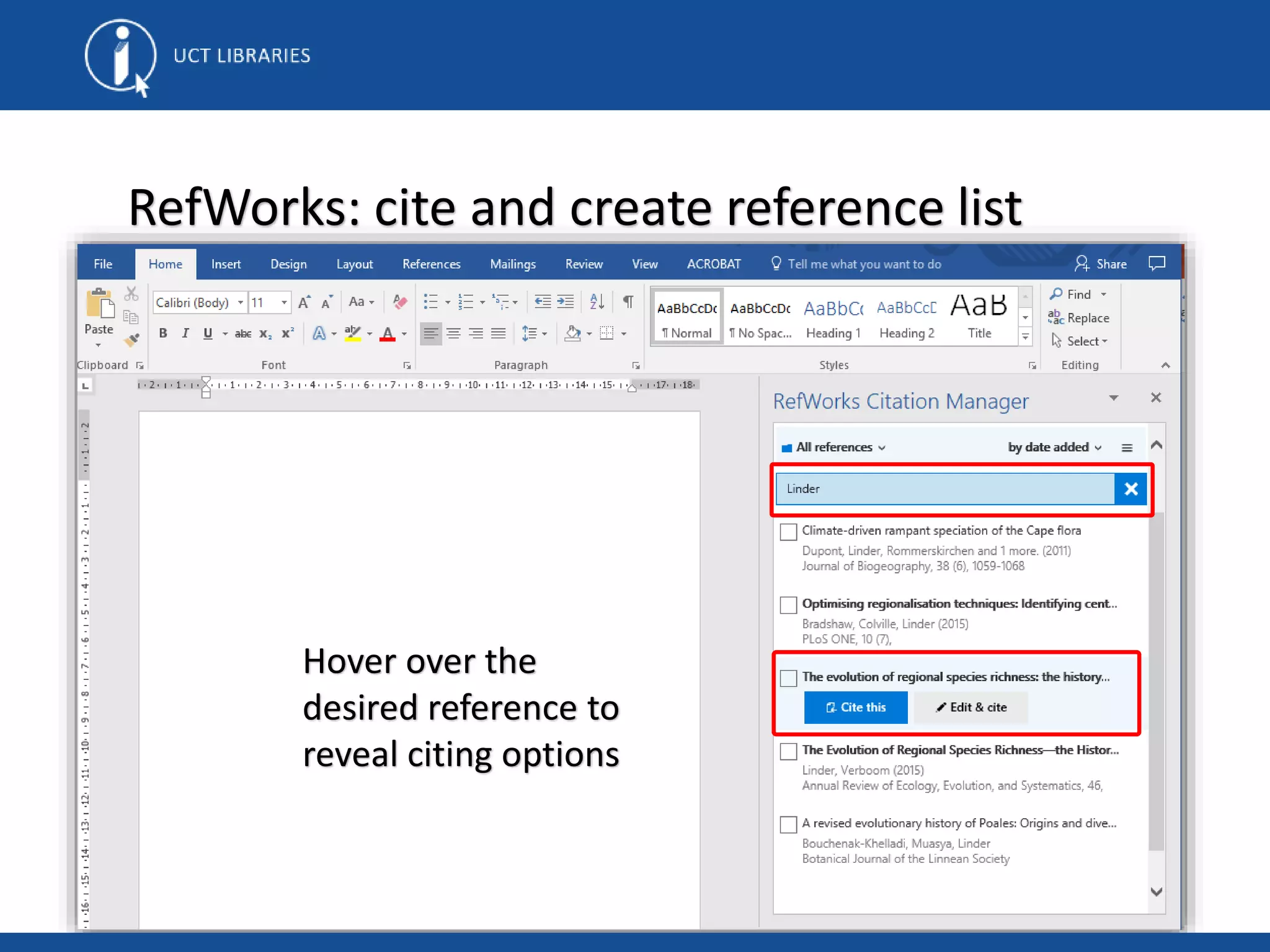Open line spacing dropdown
1270x952 pixels.
(x=535, y=333)
